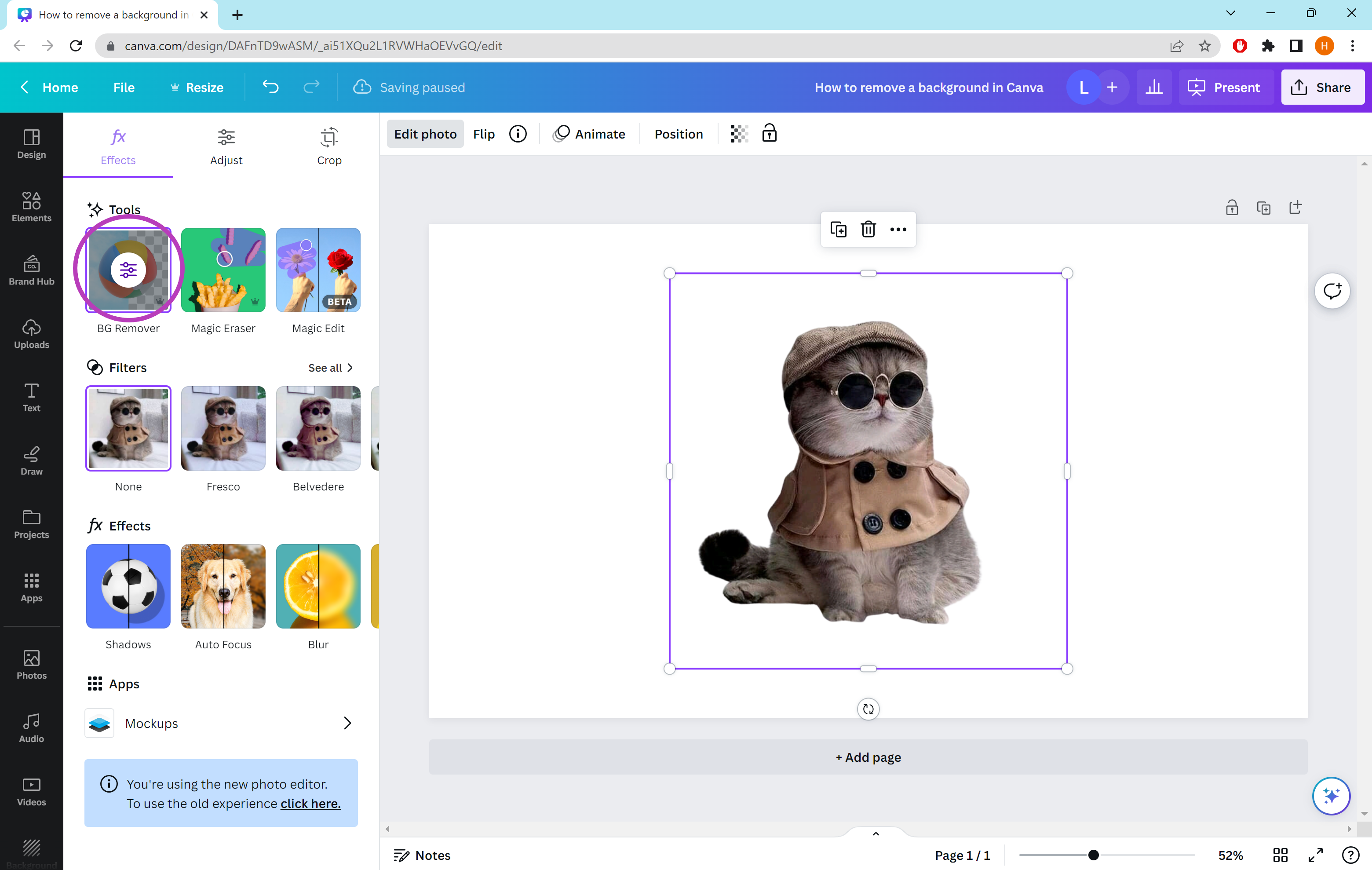Open the Projects panel

pos(31,523)
